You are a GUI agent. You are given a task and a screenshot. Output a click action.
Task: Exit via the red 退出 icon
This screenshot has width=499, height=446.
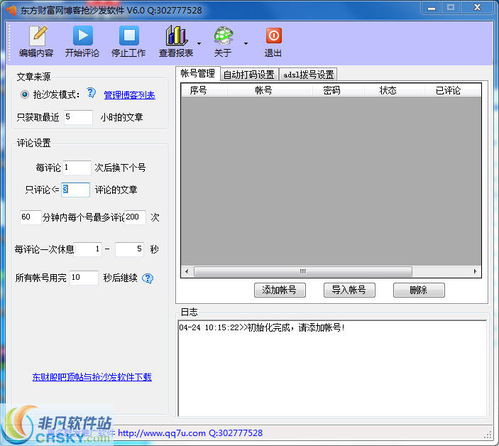(x=274, y=41)
